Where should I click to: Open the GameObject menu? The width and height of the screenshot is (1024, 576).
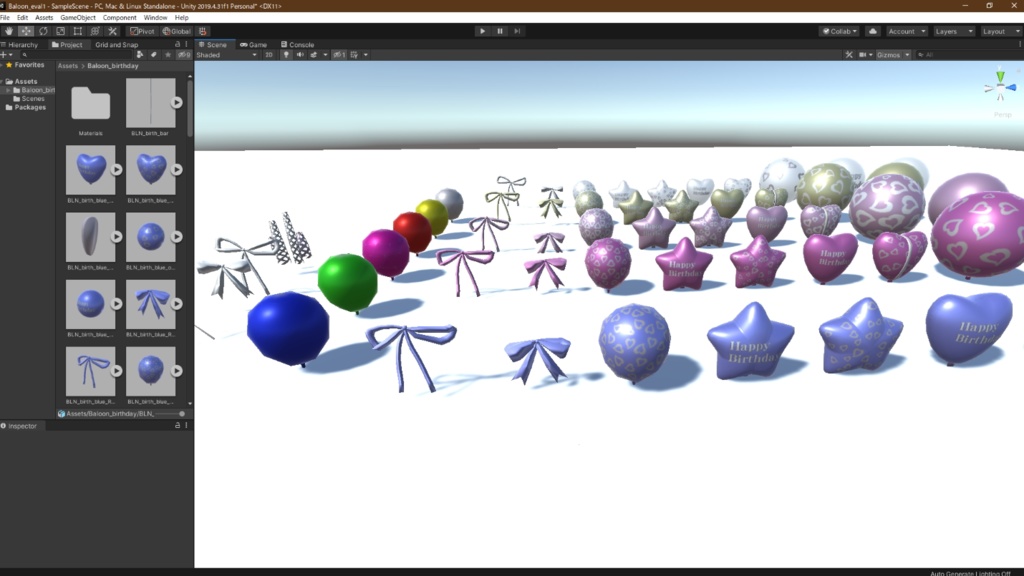click(78, 18)
